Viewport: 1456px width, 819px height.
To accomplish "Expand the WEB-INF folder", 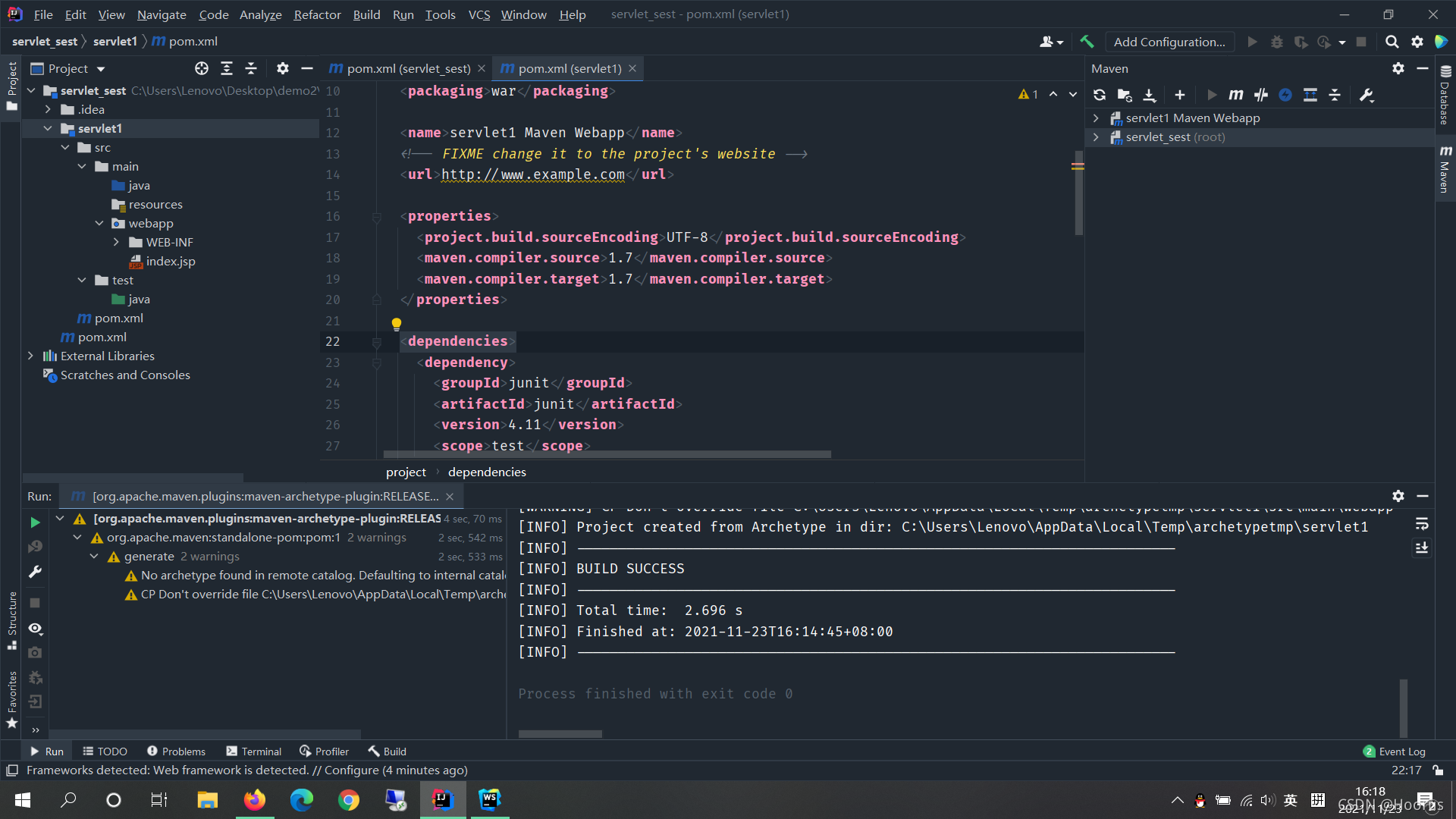I will [x=116, y=242].
